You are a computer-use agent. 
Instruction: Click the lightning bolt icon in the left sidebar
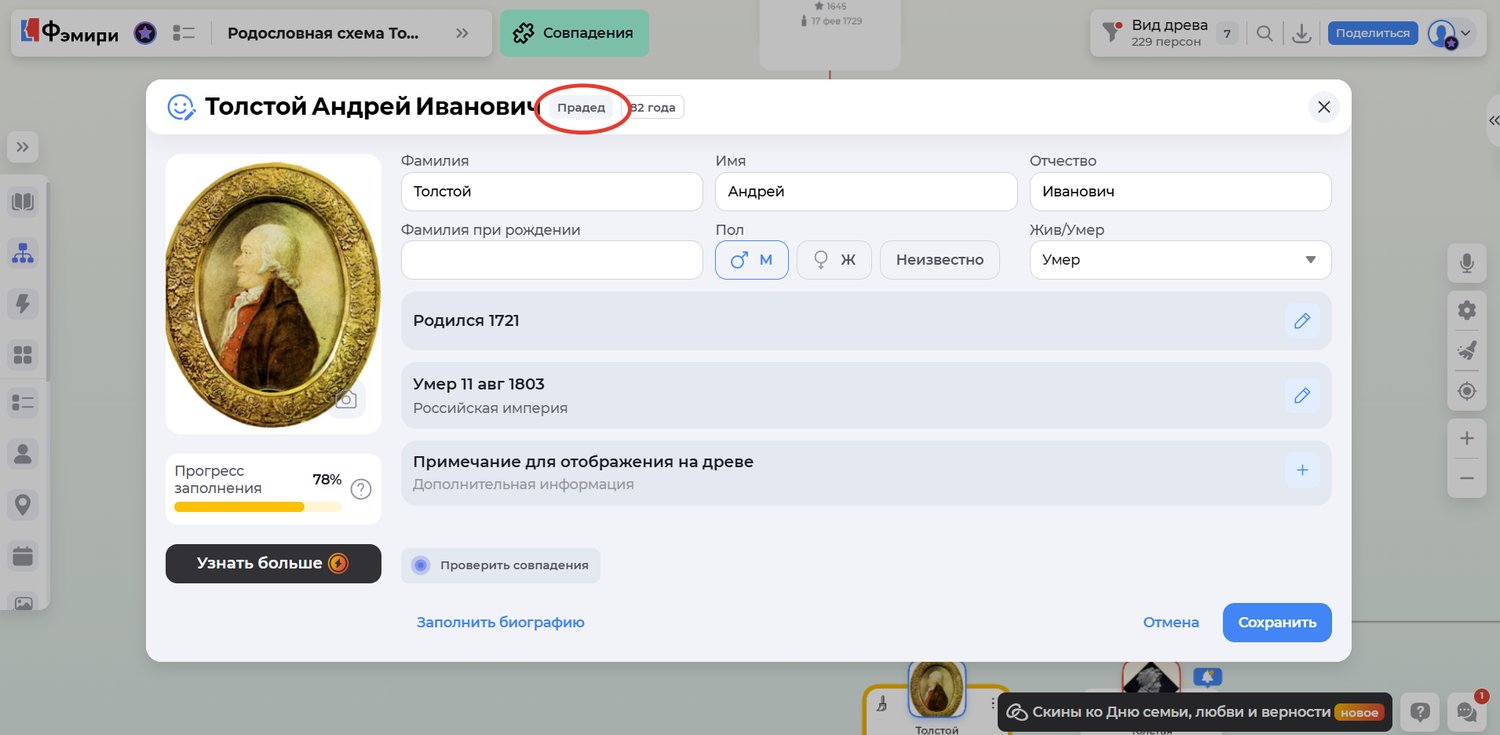23,304
